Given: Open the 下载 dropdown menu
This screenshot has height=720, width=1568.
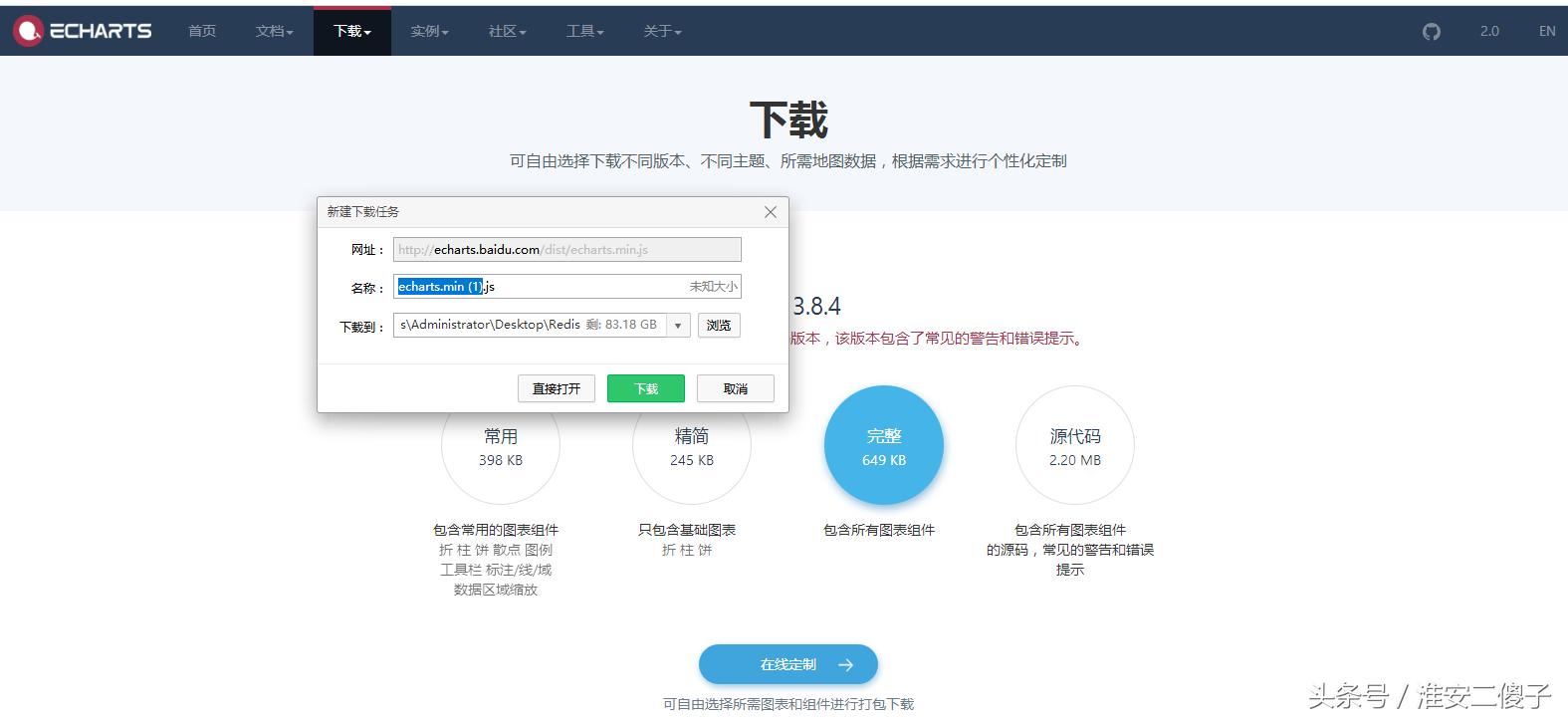Looking at the screenshot, I should tap(352, 31).
